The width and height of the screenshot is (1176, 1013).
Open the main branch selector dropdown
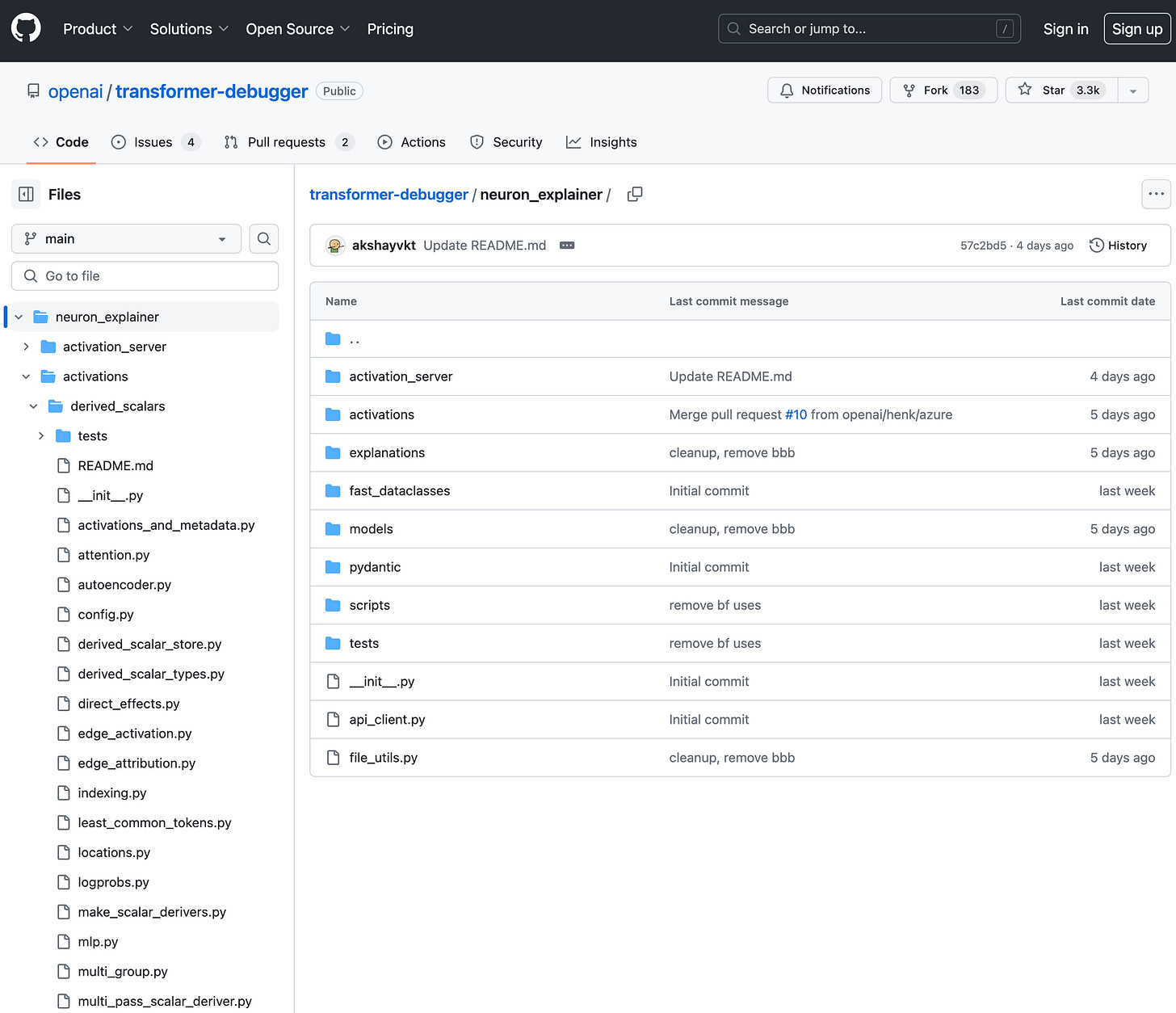point(126,239)
